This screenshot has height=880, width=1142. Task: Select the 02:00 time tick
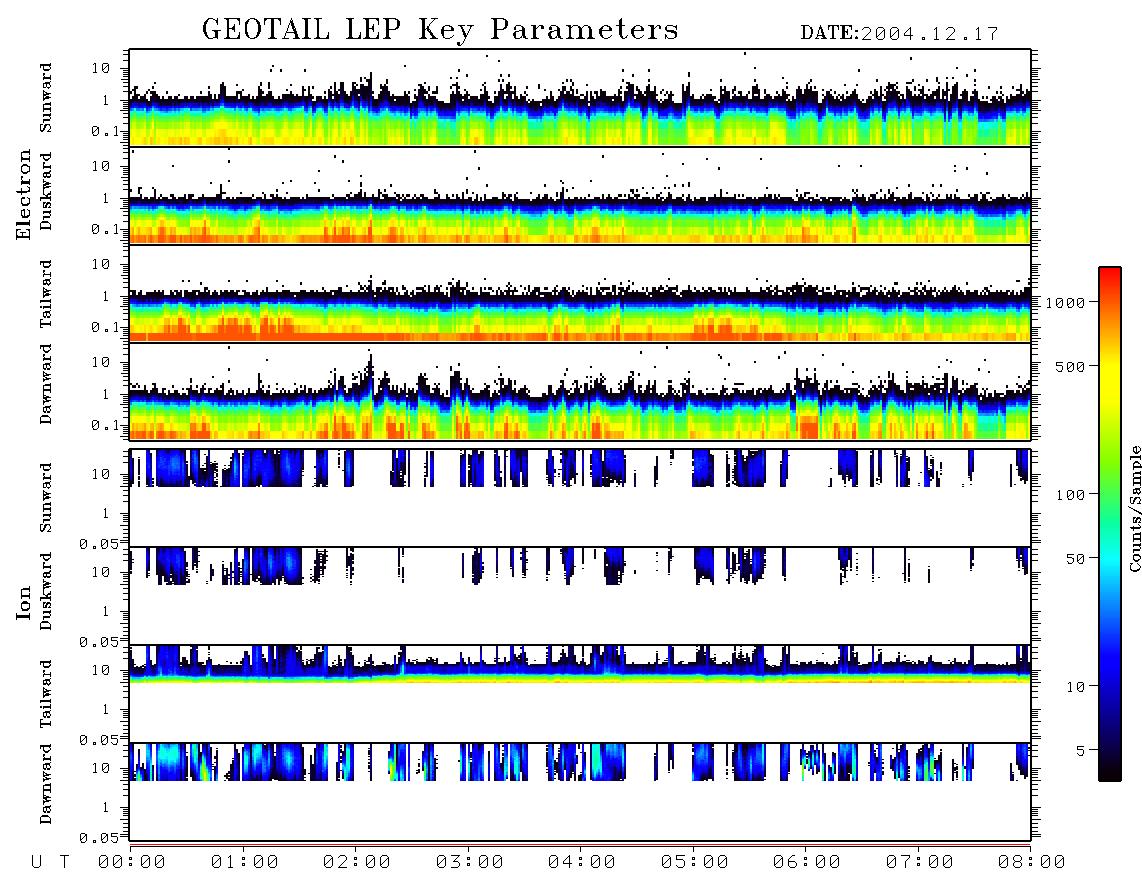(357, 863)
